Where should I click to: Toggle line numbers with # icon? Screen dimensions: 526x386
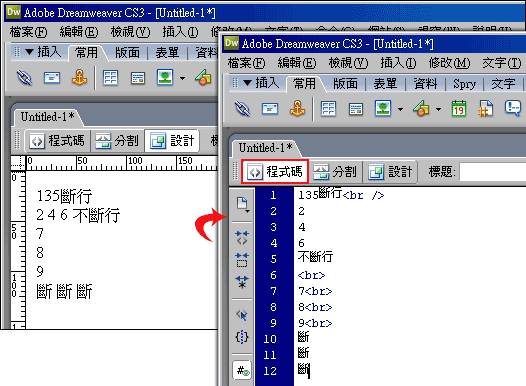pyautogui.click(x=242, y=371)
